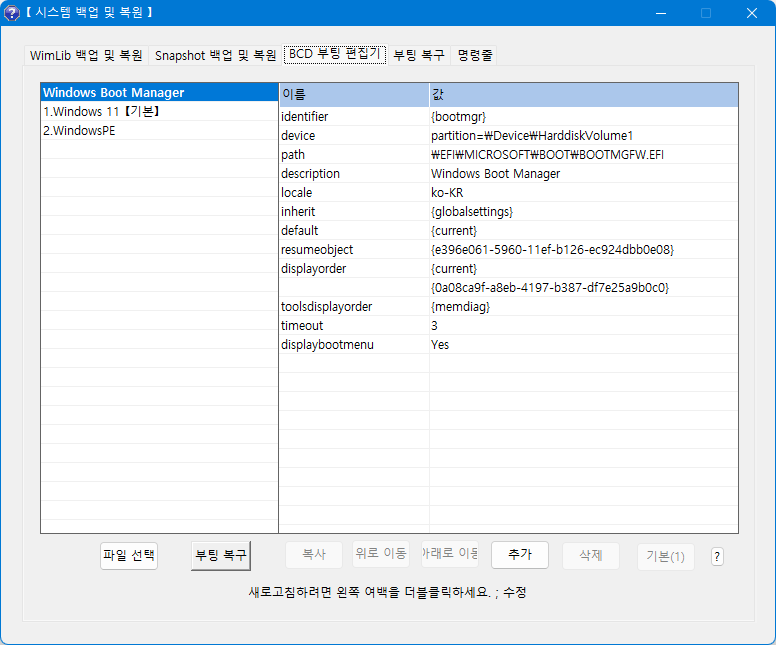Image resolution: width=776 pixels, height=645 pixels.
Task: Click the 위로 이동 button
Action: 381,553
